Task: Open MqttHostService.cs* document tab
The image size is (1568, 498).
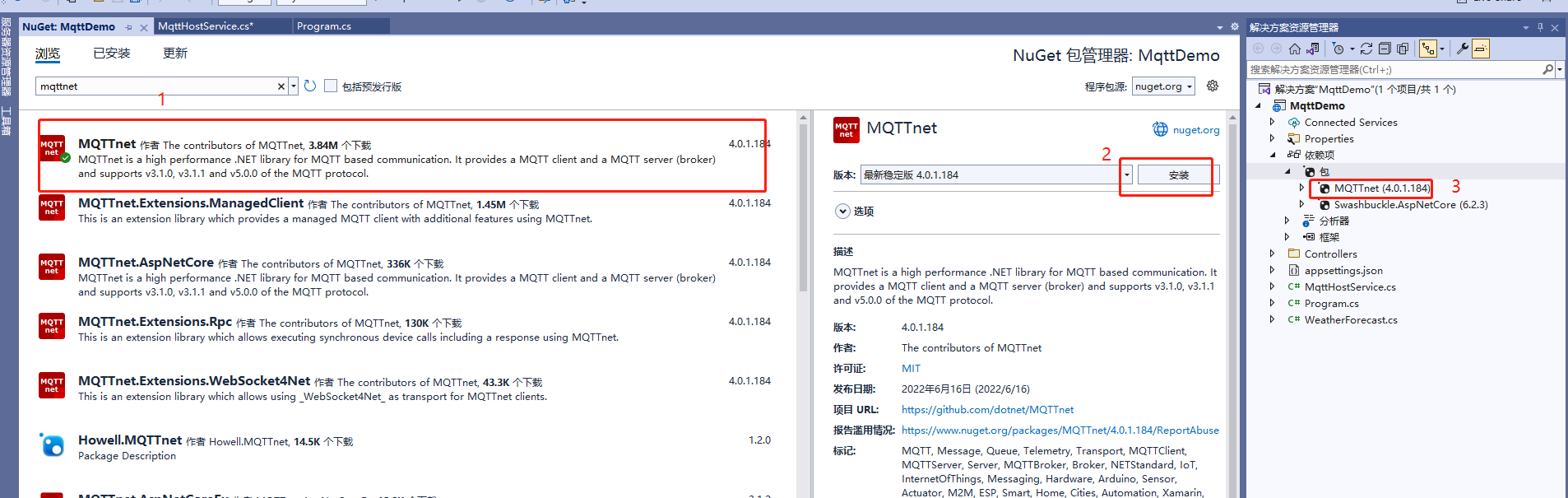Action: pyautogui.click(x=223, y=26)
